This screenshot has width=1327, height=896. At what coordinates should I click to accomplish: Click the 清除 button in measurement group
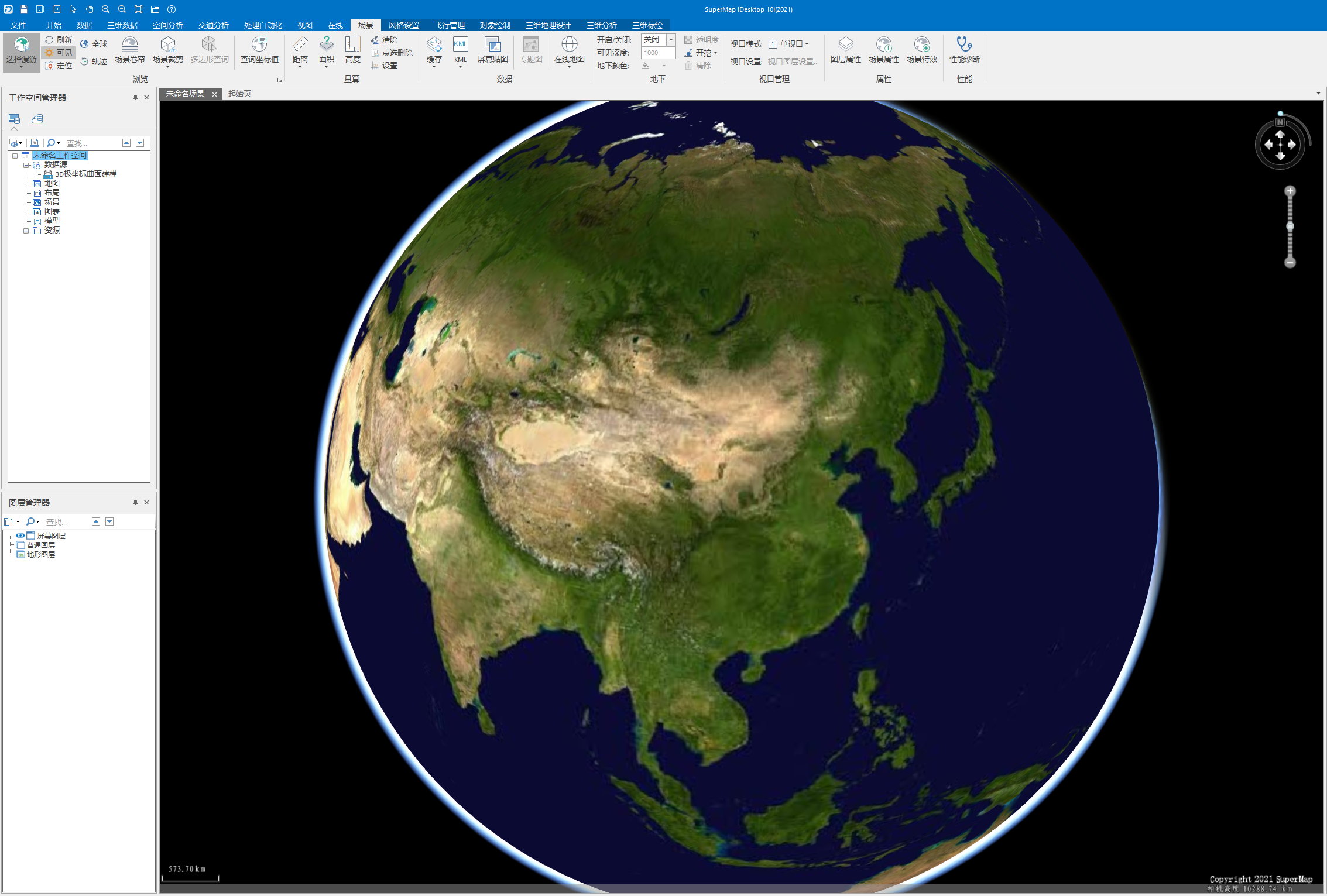click(390, 40)
